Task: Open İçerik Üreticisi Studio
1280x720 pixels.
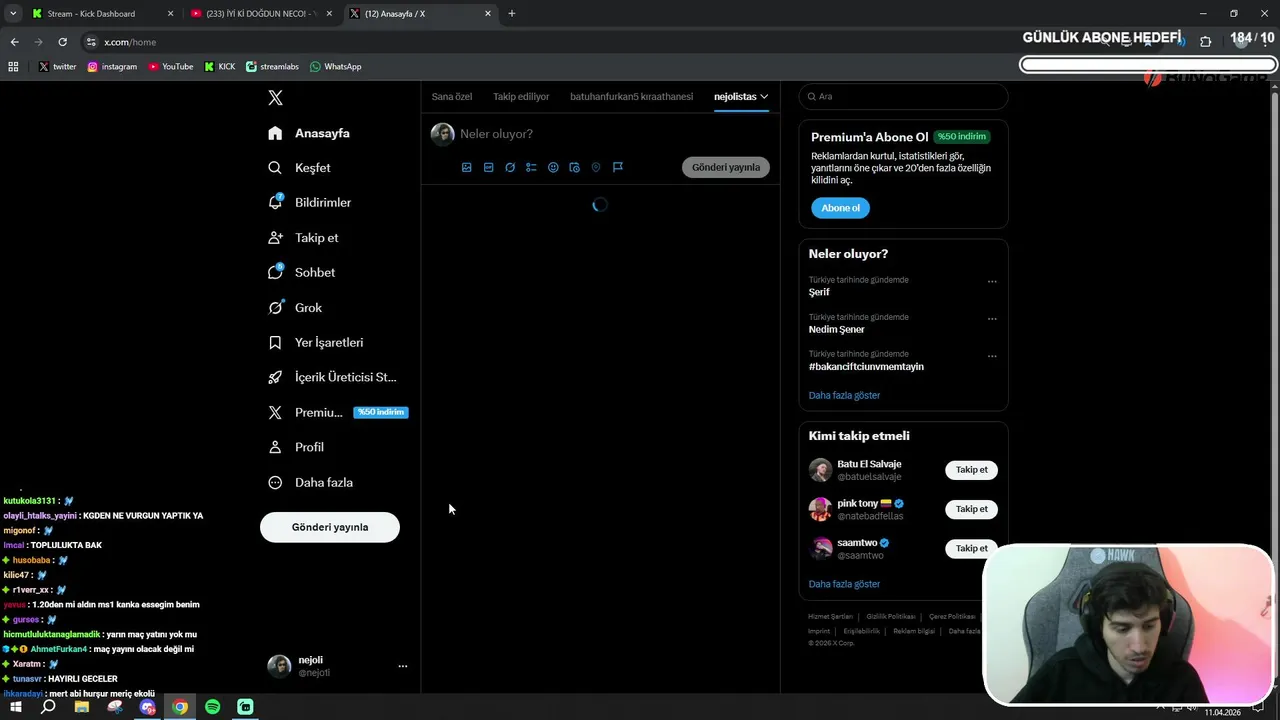Action: click(x=332, y=377)
